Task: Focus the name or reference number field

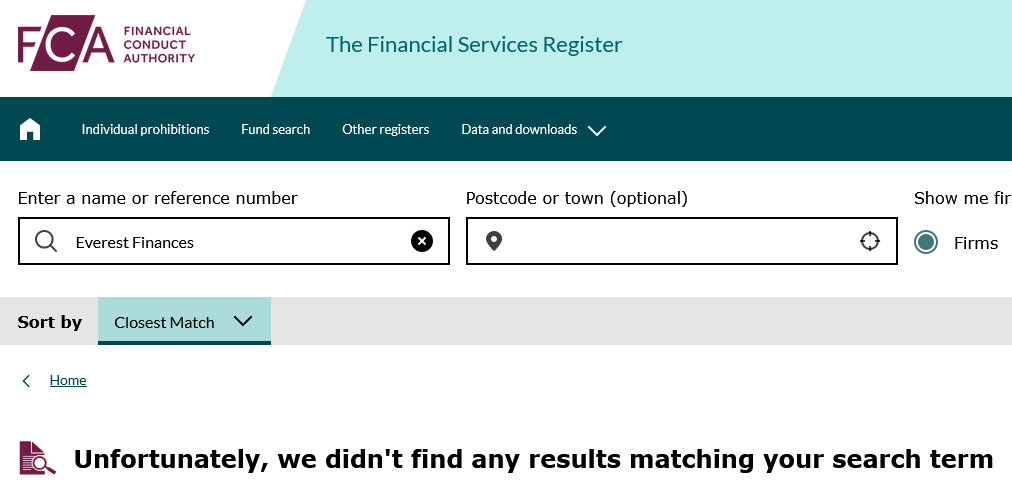Action: click(x=234, y=241)
